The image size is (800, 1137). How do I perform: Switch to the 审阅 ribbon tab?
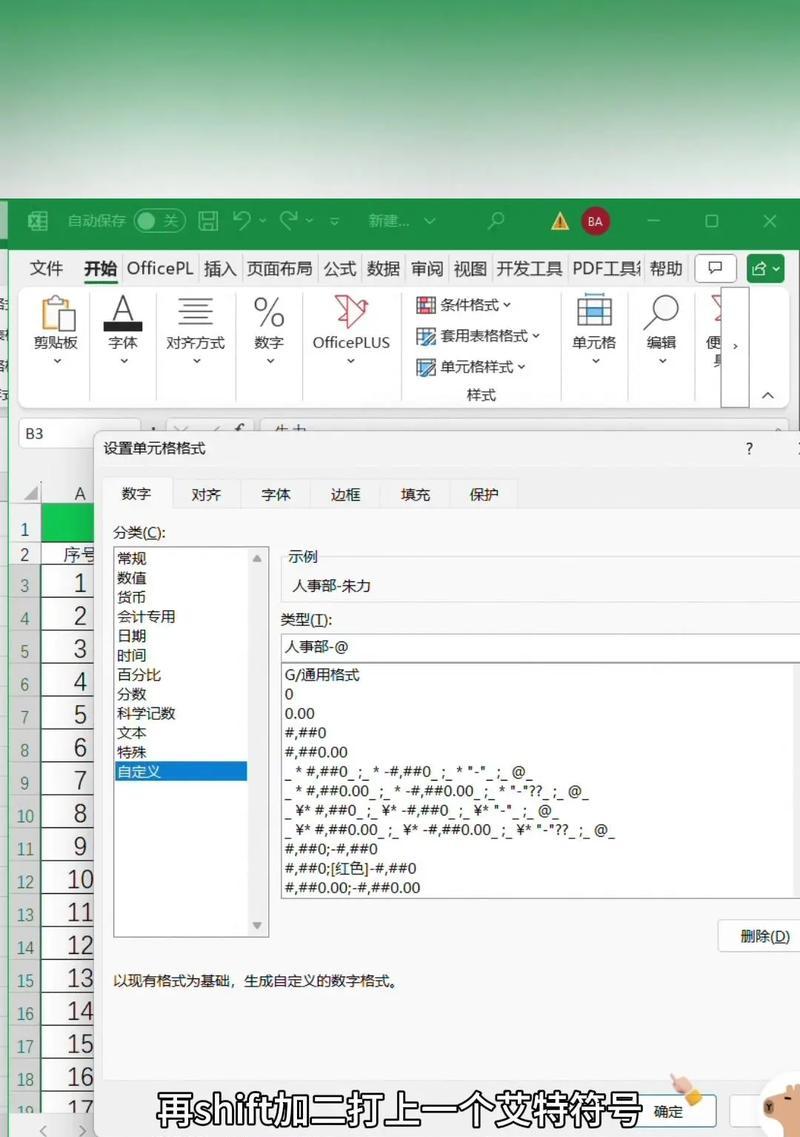[427, 268]
